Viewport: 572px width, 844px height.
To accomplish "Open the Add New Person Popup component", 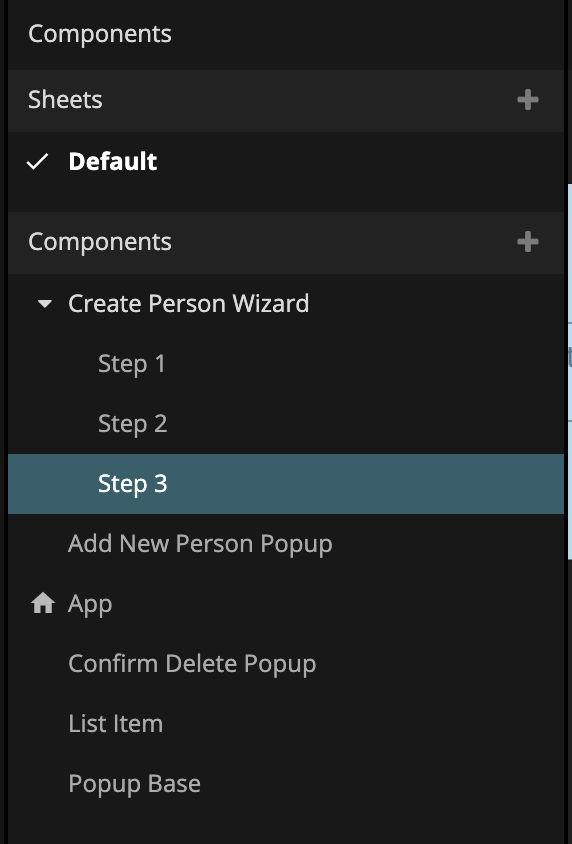I will coord(200,544).
